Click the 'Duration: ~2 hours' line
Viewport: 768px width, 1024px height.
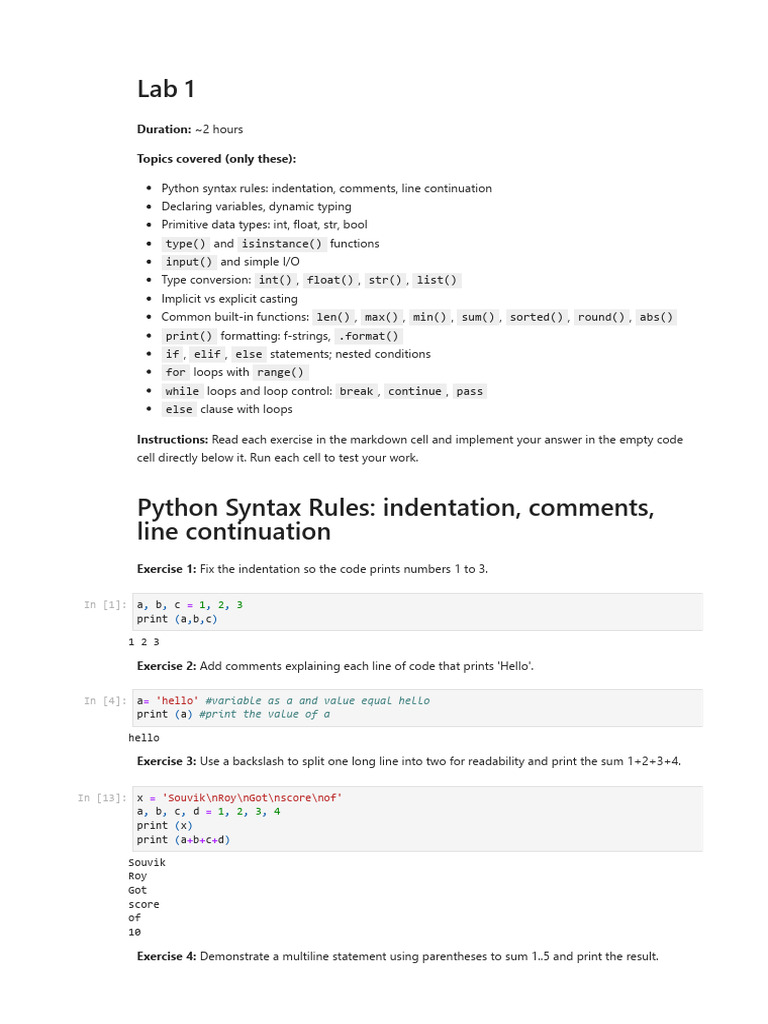click(190, 129)
